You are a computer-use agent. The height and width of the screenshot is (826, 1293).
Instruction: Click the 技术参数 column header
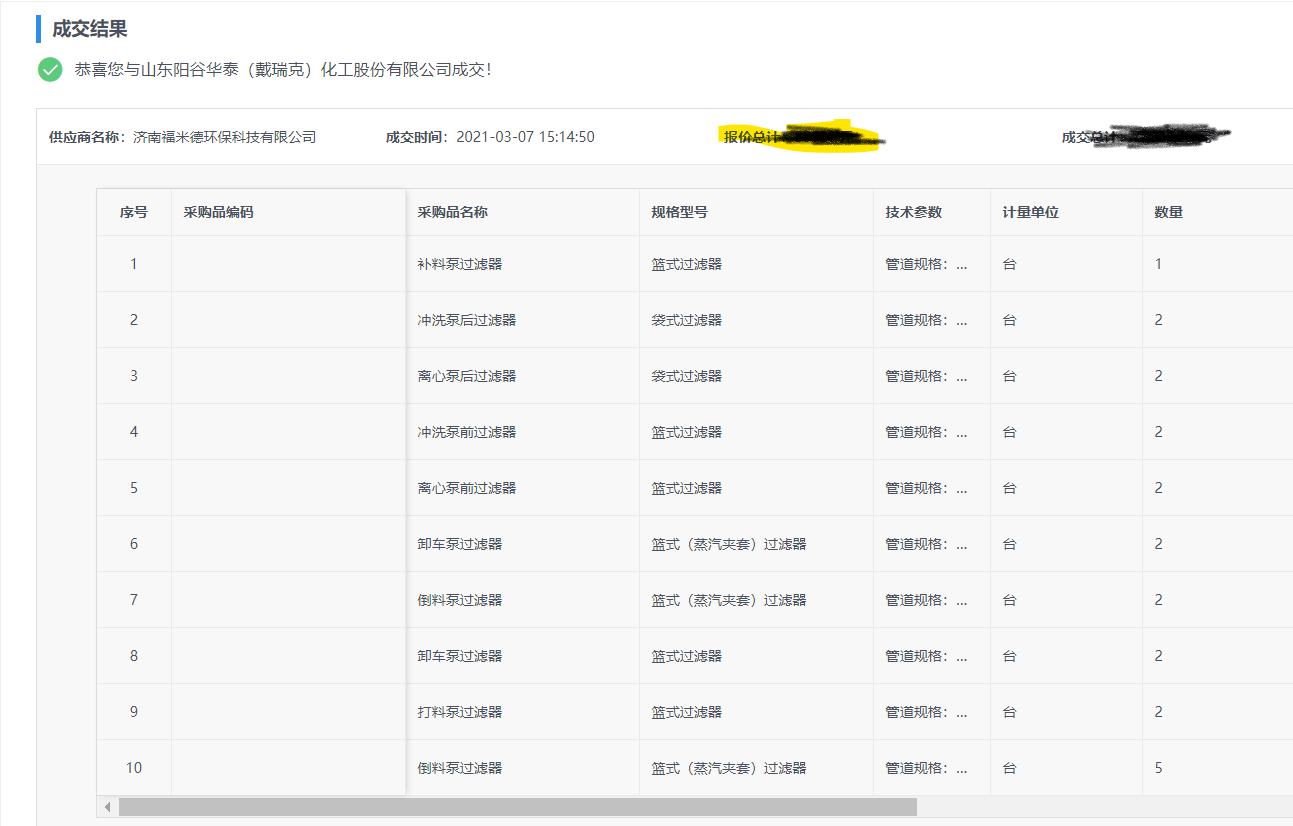(913, 212)
